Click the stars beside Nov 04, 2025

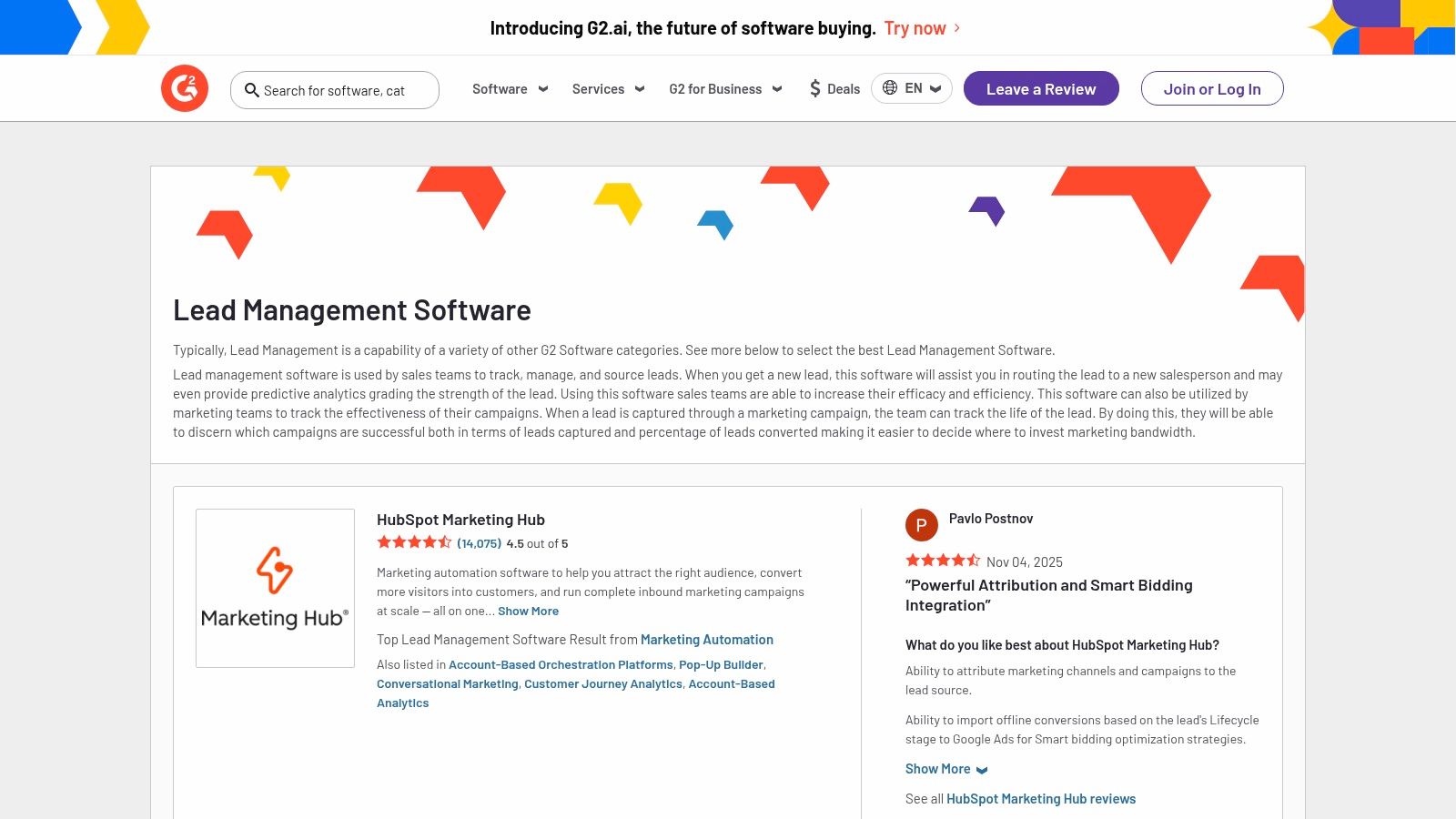click(943, 561)
